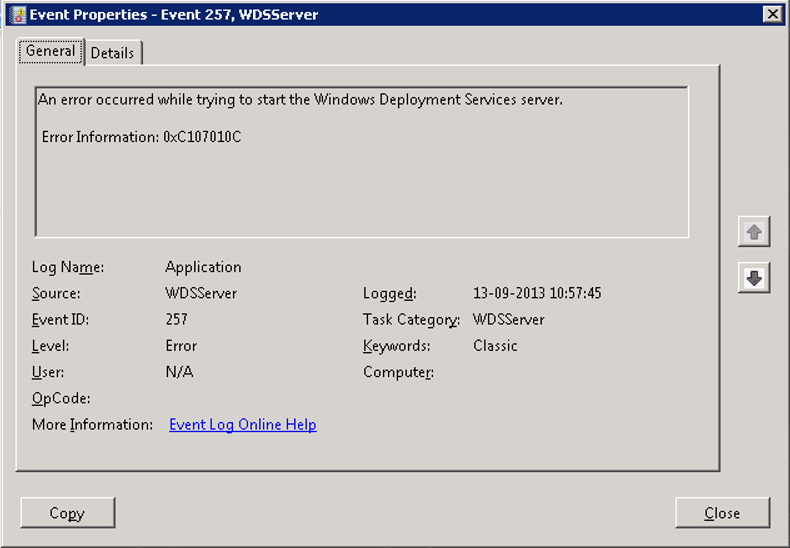Click the Event Properties title bar icon
790x548 pixels.
16,14
